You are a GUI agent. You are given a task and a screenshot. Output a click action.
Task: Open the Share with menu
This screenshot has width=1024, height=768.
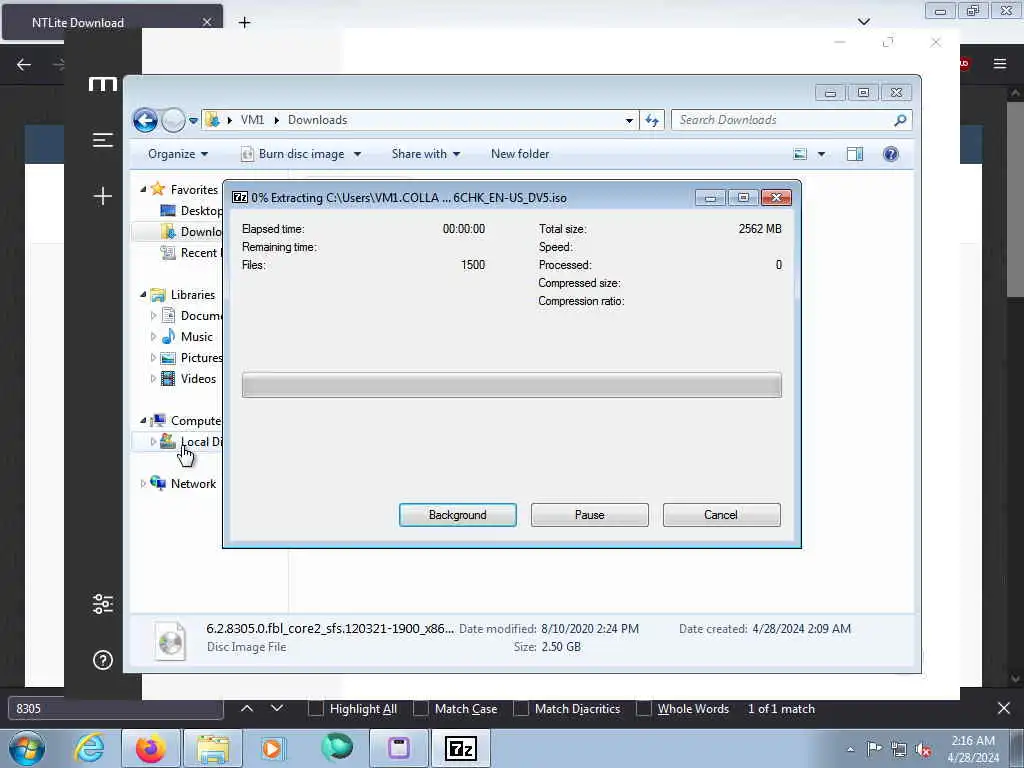pos(426,154)
